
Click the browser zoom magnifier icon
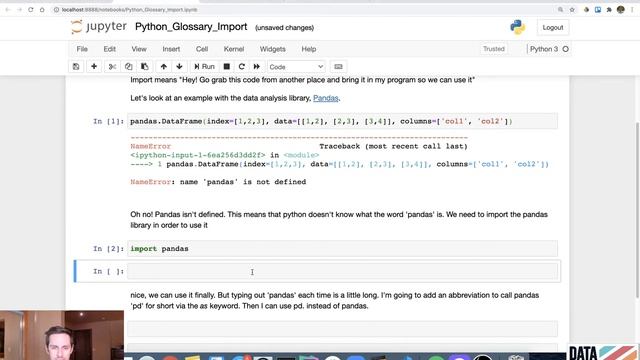[561, 9]
